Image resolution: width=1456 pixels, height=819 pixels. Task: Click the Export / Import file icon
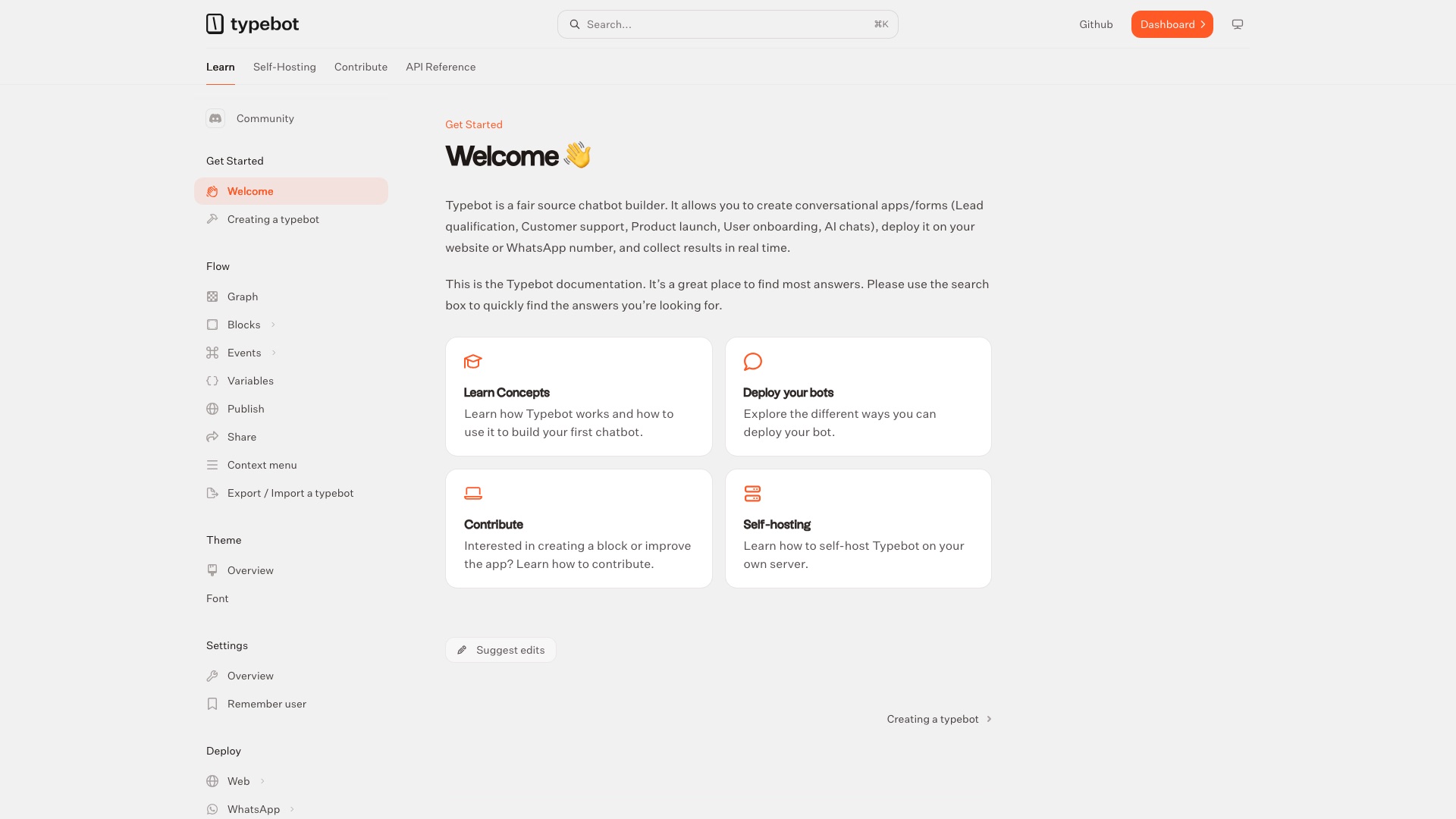(x=212, y=493)
